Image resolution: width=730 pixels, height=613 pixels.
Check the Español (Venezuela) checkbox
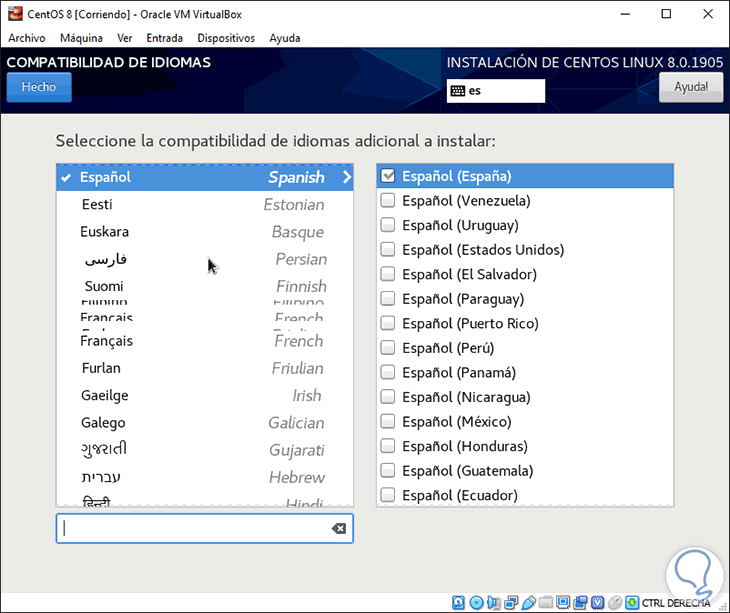click(x=387, y=201)
